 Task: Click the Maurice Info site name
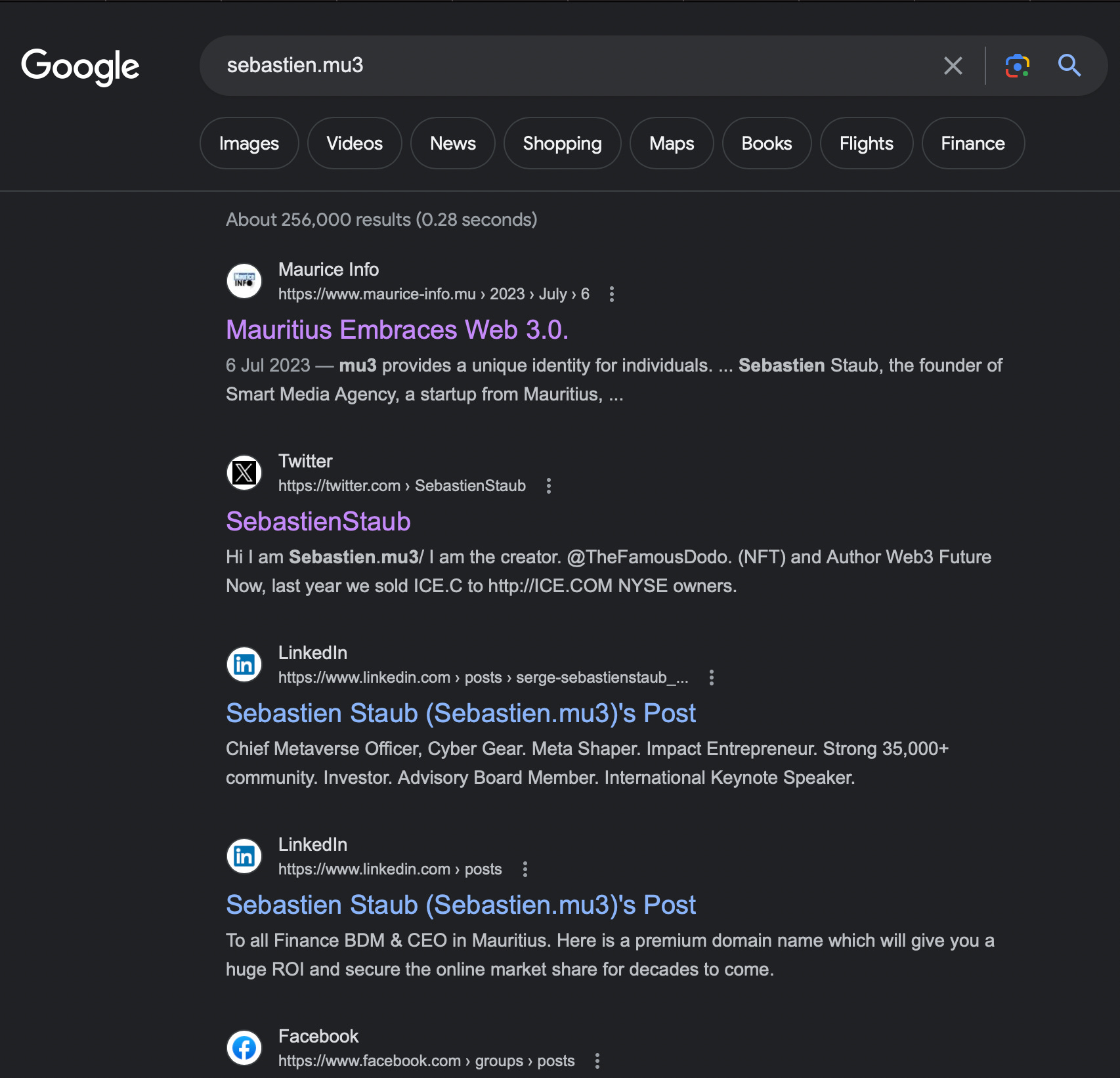click(328, 269)
